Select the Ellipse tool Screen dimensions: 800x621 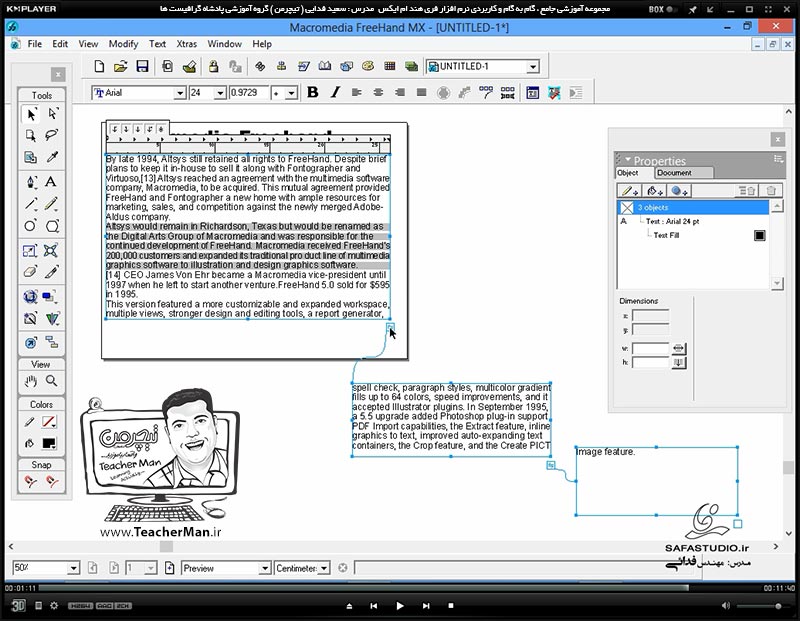(31, 226)
